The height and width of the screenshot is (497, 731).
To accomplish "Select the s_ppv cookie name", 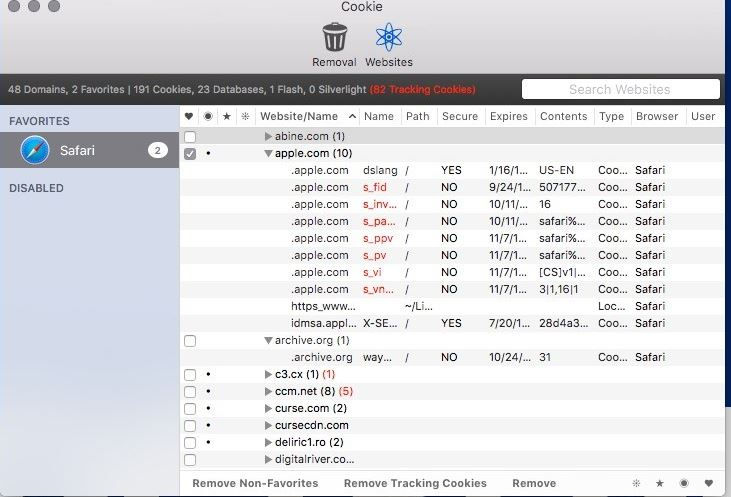I will 378,238.
